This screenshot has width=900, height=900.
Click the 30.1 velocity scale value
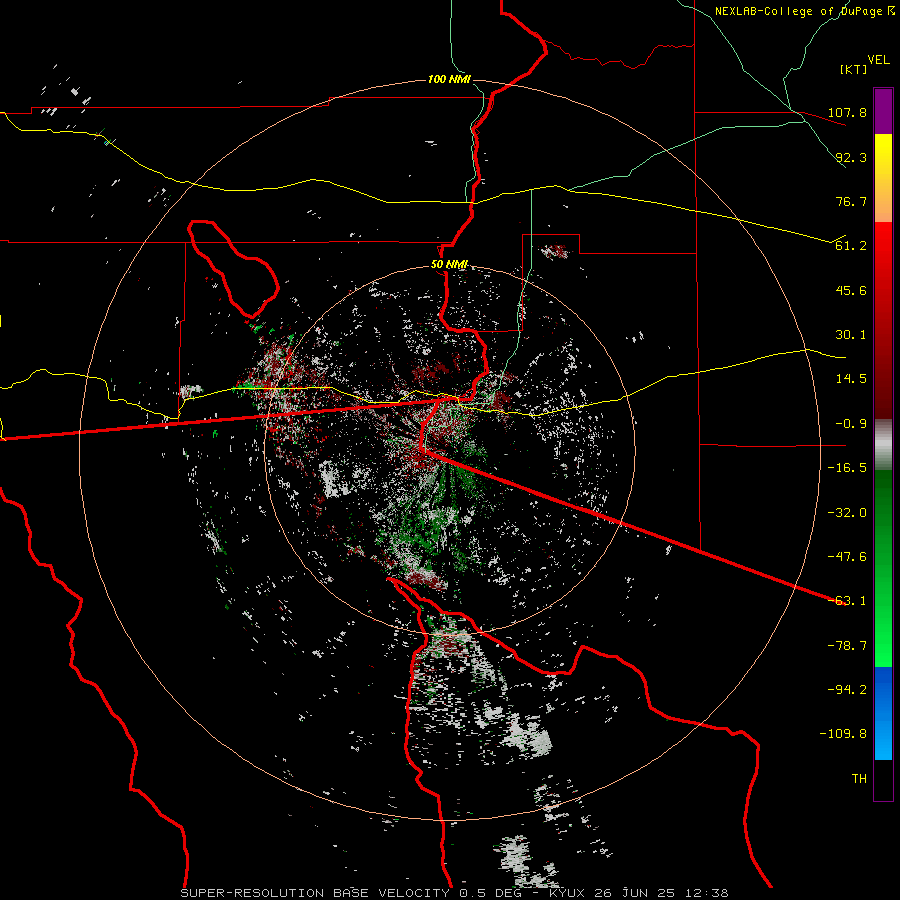pos(851,335)
